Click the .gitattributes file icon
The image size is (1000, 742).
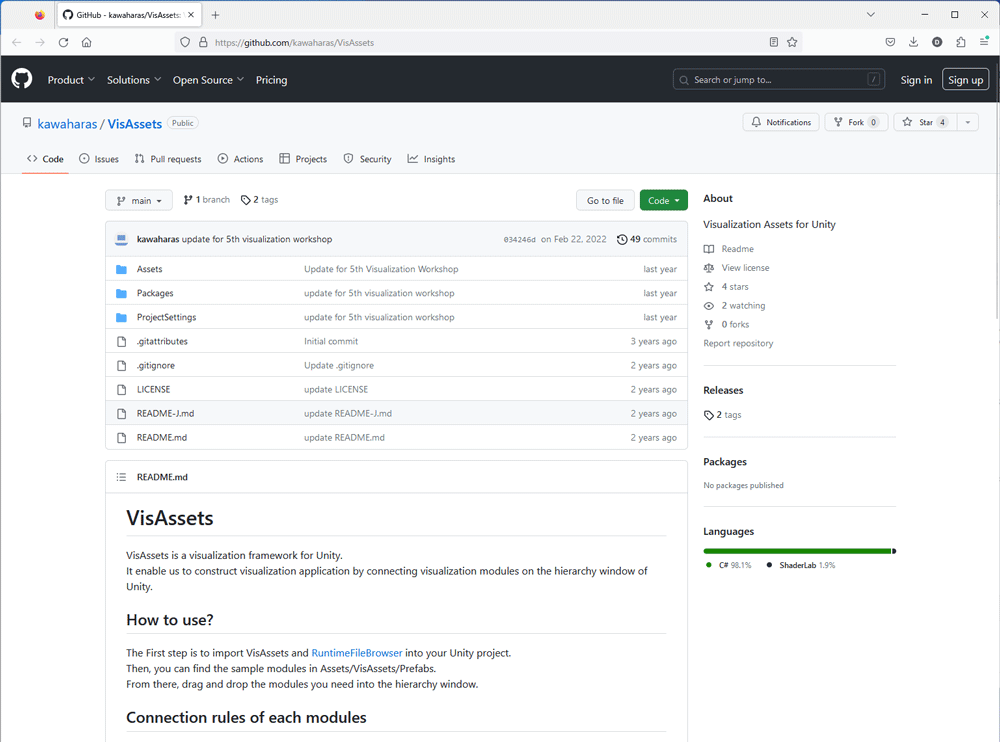[x=121, y=342]
